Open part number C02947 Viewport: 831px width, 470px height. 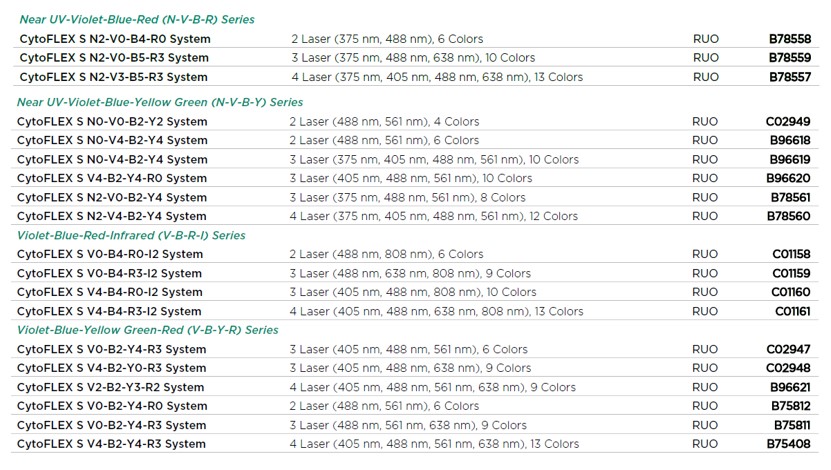(x=788, y=349)
